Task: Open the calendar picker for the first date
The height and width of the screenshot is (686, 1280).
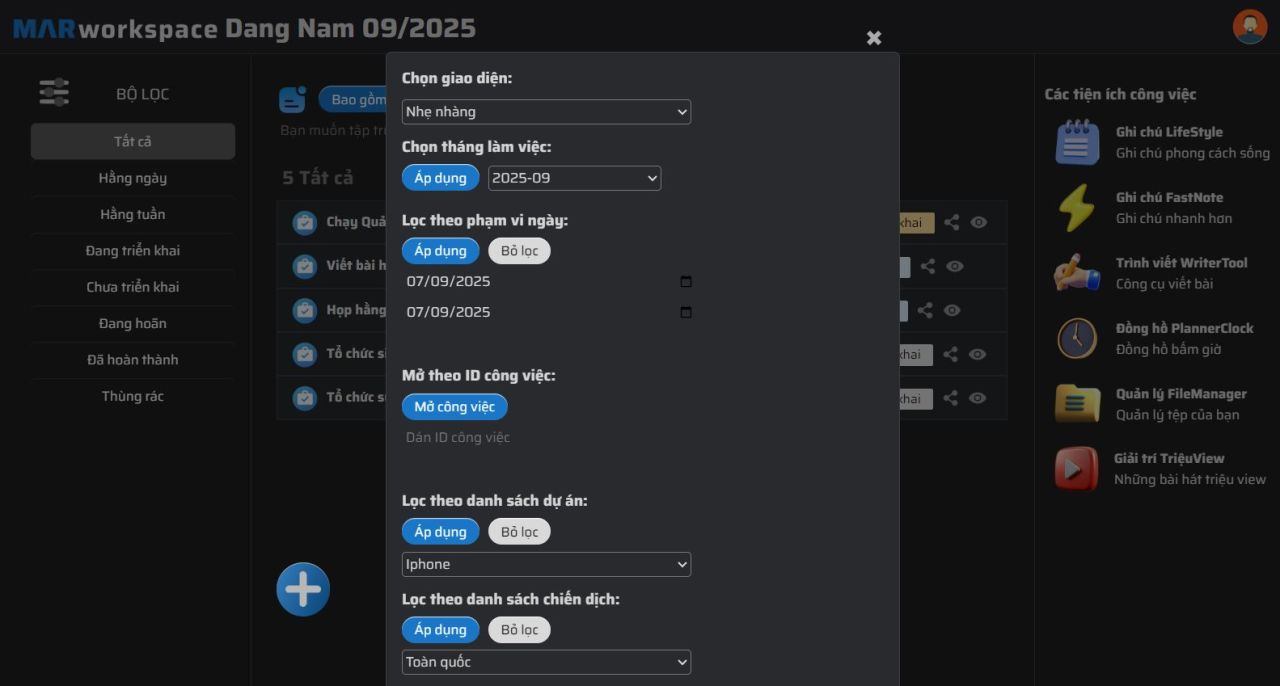Action: (x=686, y=282)
